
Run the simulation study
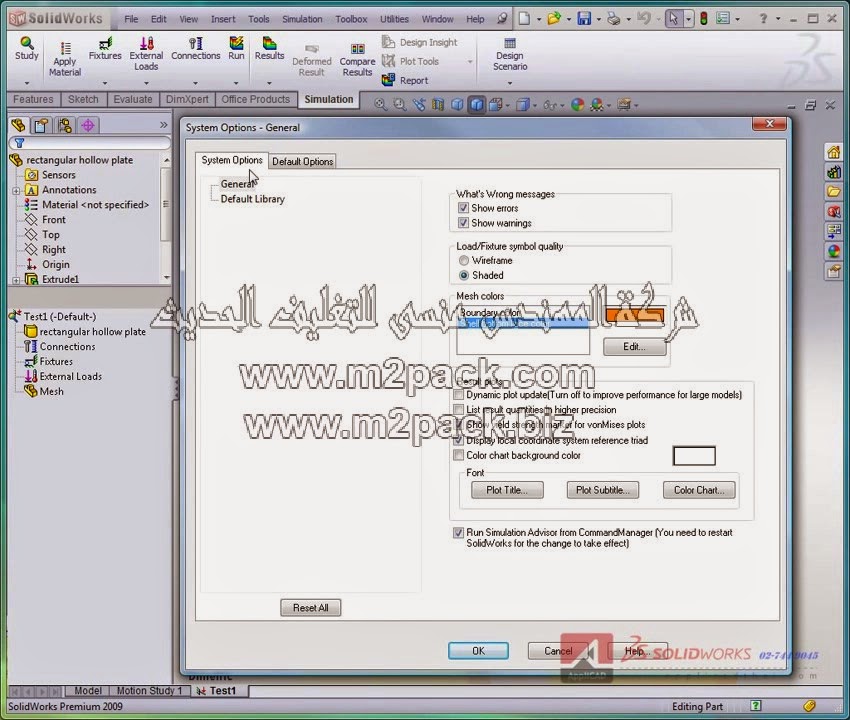point(236,48)
